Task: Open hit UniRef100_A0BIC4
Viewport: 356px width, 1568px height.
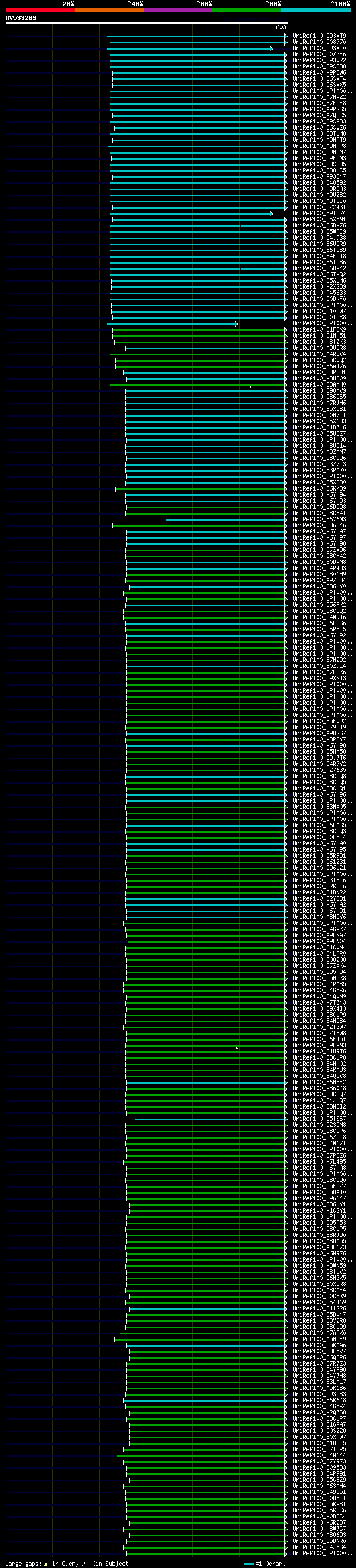Action: 319,1516
